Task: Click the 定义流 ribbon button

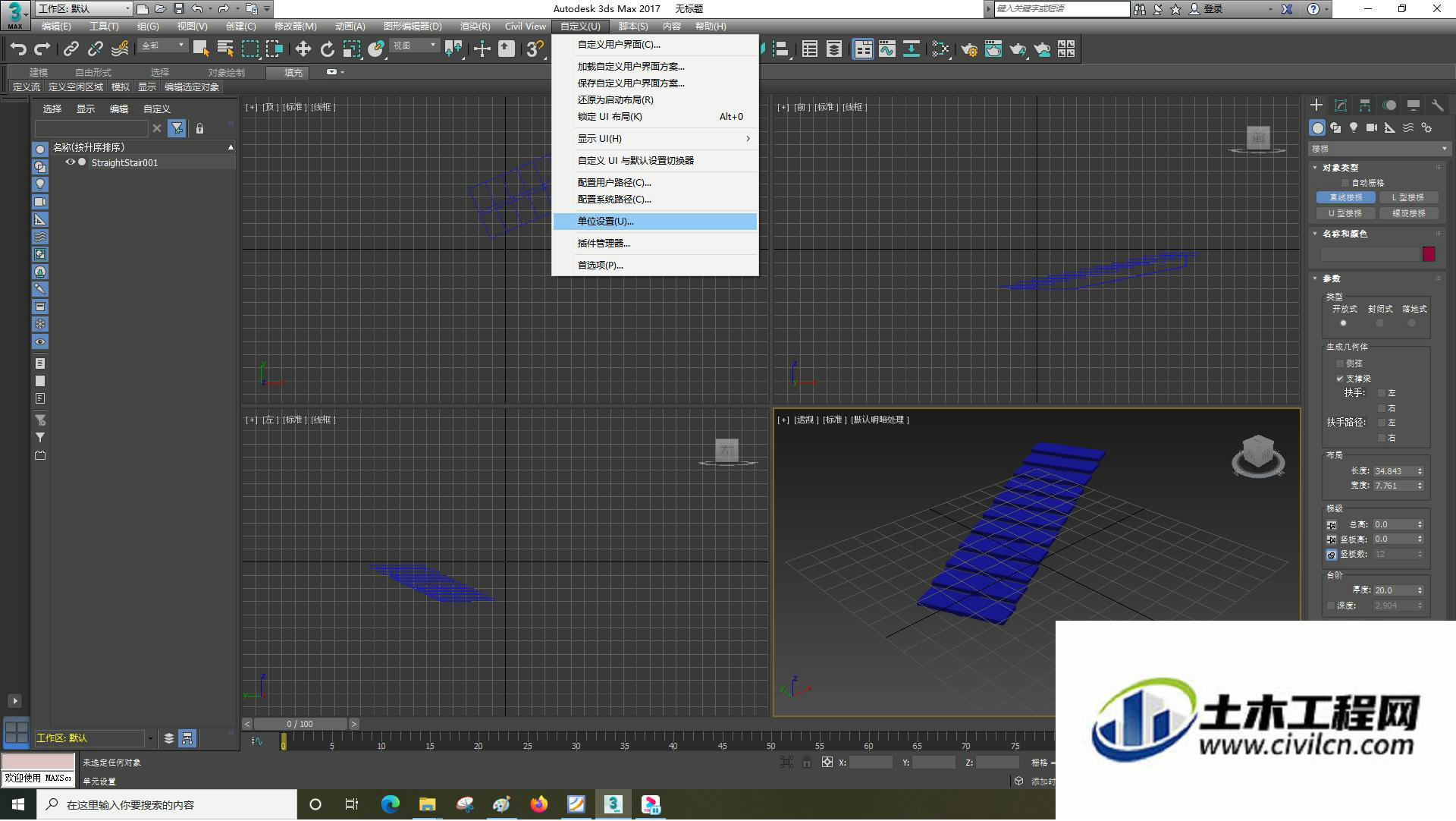Action: [x=27, y=87]
